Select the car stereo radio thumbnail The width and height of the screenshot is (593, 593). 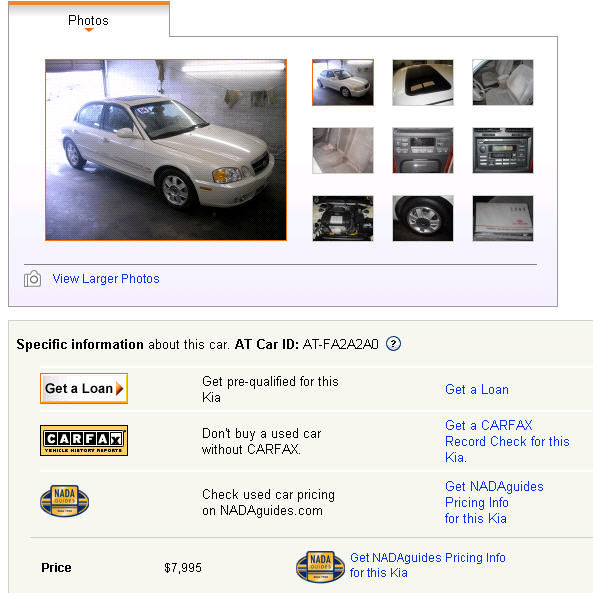tap(503, 151)
